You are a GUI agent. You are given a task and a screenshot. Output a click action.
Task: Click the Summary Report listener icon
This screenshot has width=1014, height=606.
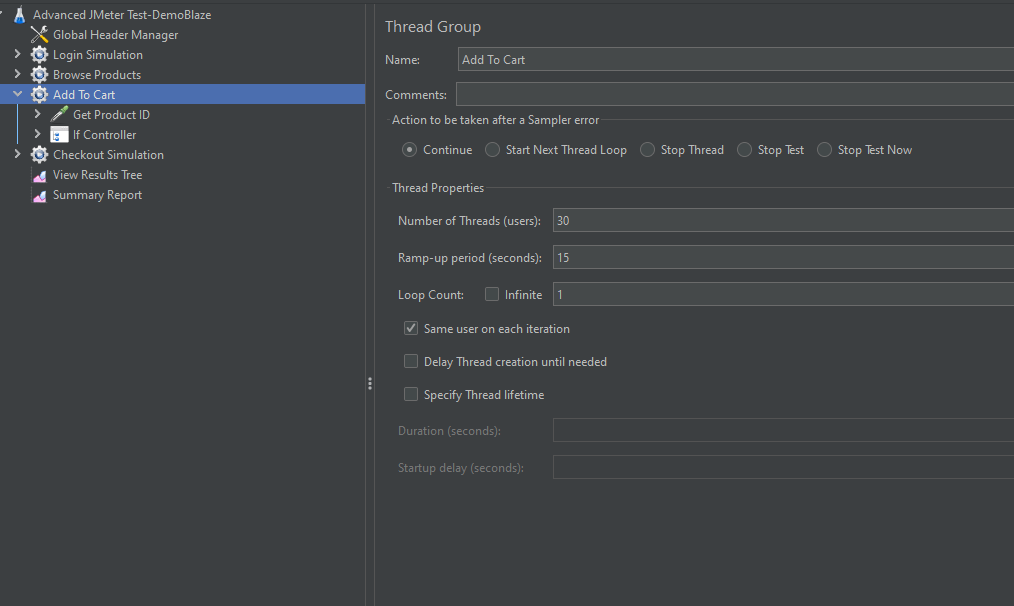coord(39,195)
